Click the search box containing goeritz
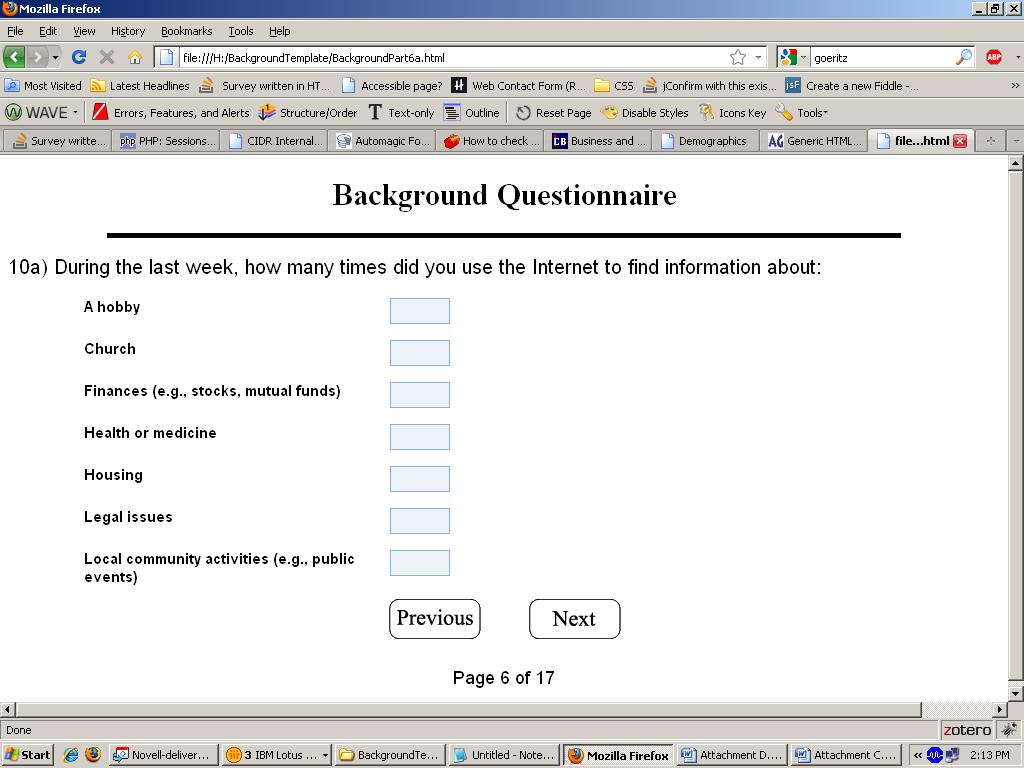The image size is (1024, 768). point(882,57)
